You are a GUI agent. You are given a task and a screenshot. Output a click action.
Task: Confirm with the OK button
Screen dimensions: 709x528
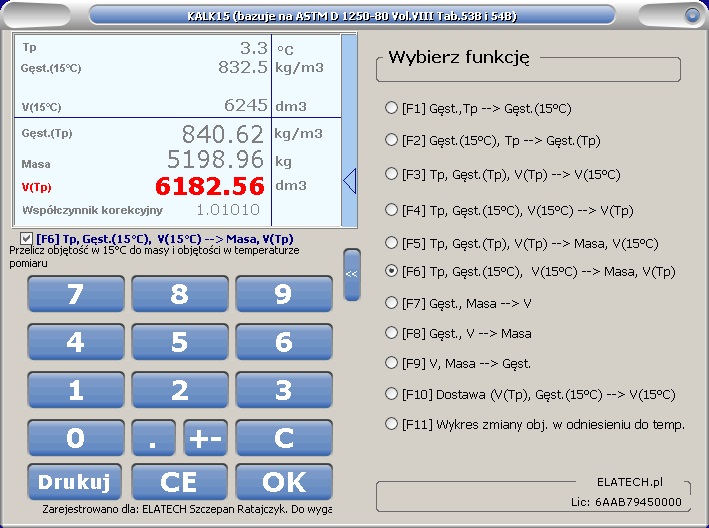[x=284, y=482]
